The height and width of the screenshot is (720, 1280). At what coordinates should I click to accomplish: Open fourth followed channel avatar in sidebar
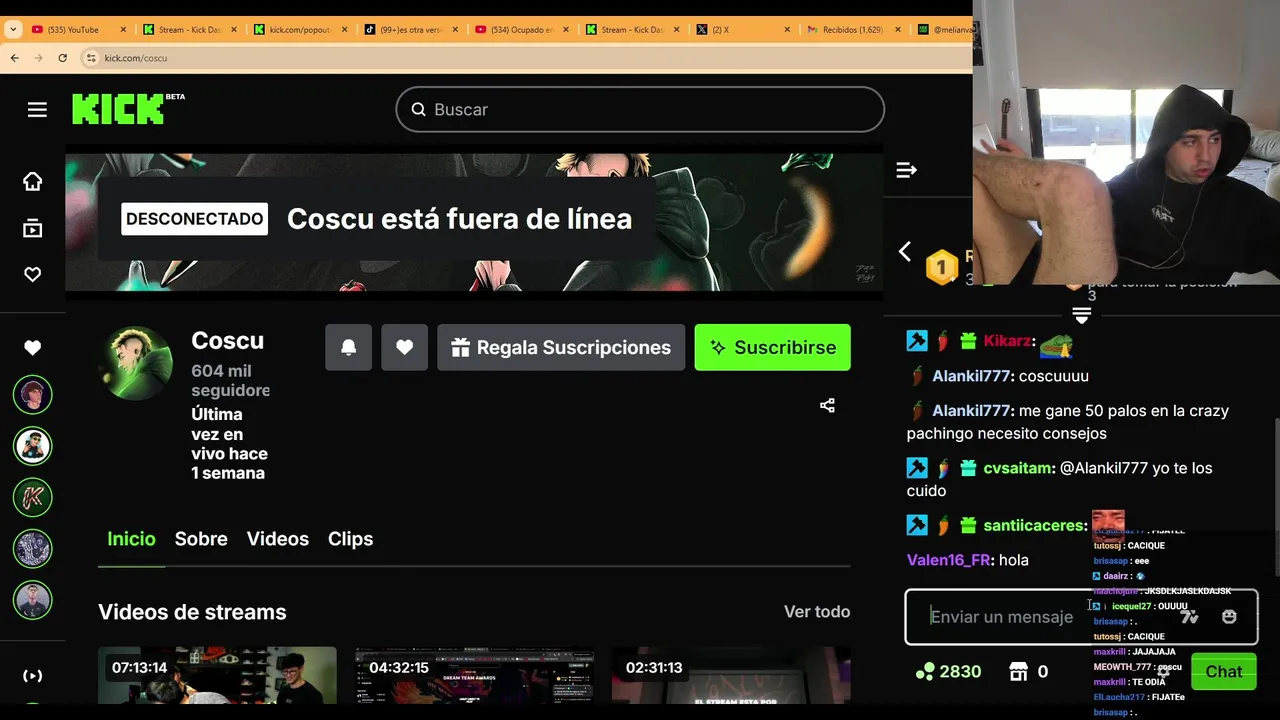coord(32,548)
